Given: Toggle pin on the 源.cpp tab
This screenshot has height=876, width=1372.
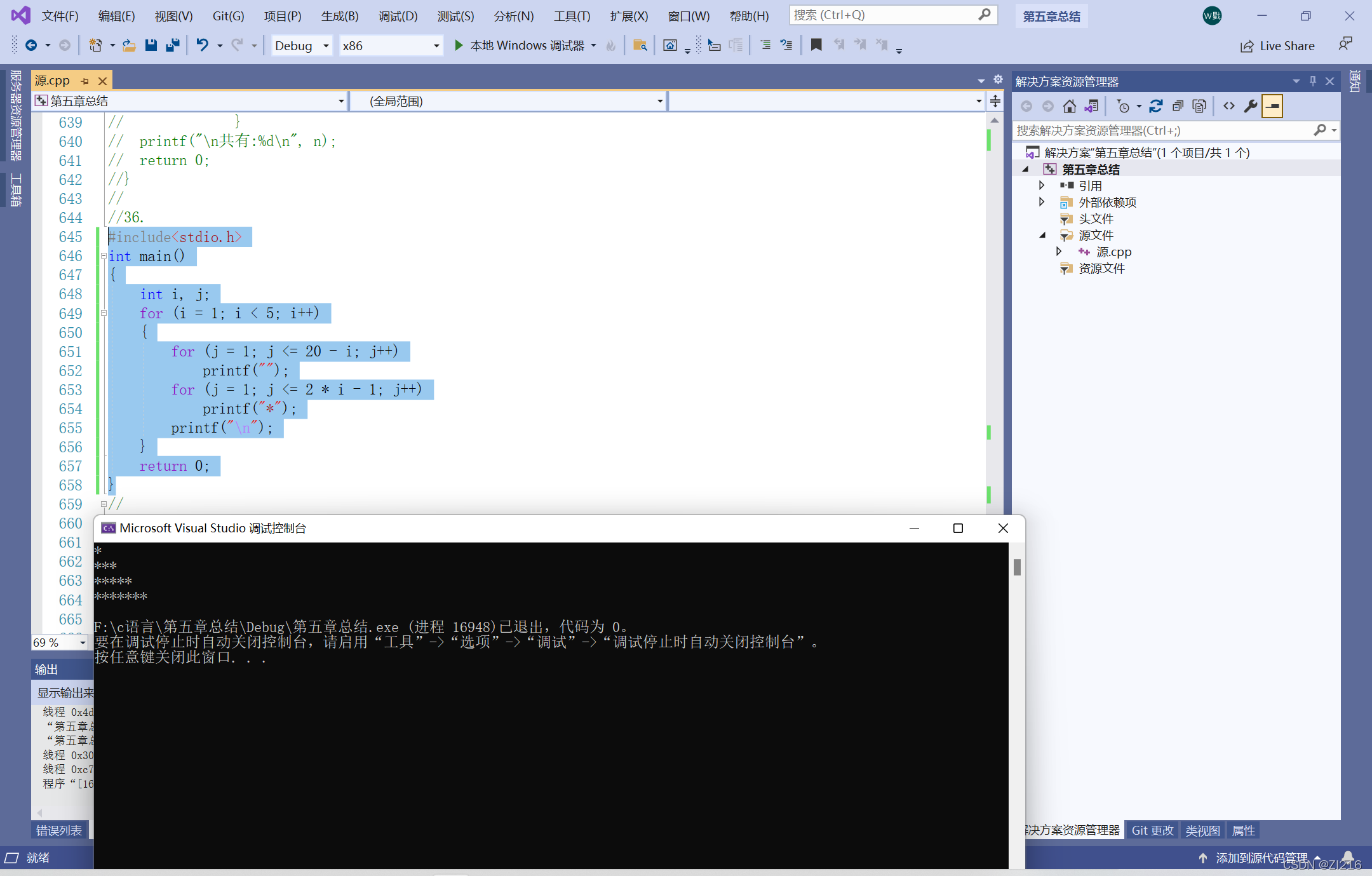Looking at the screenshot, I should 84,81.
